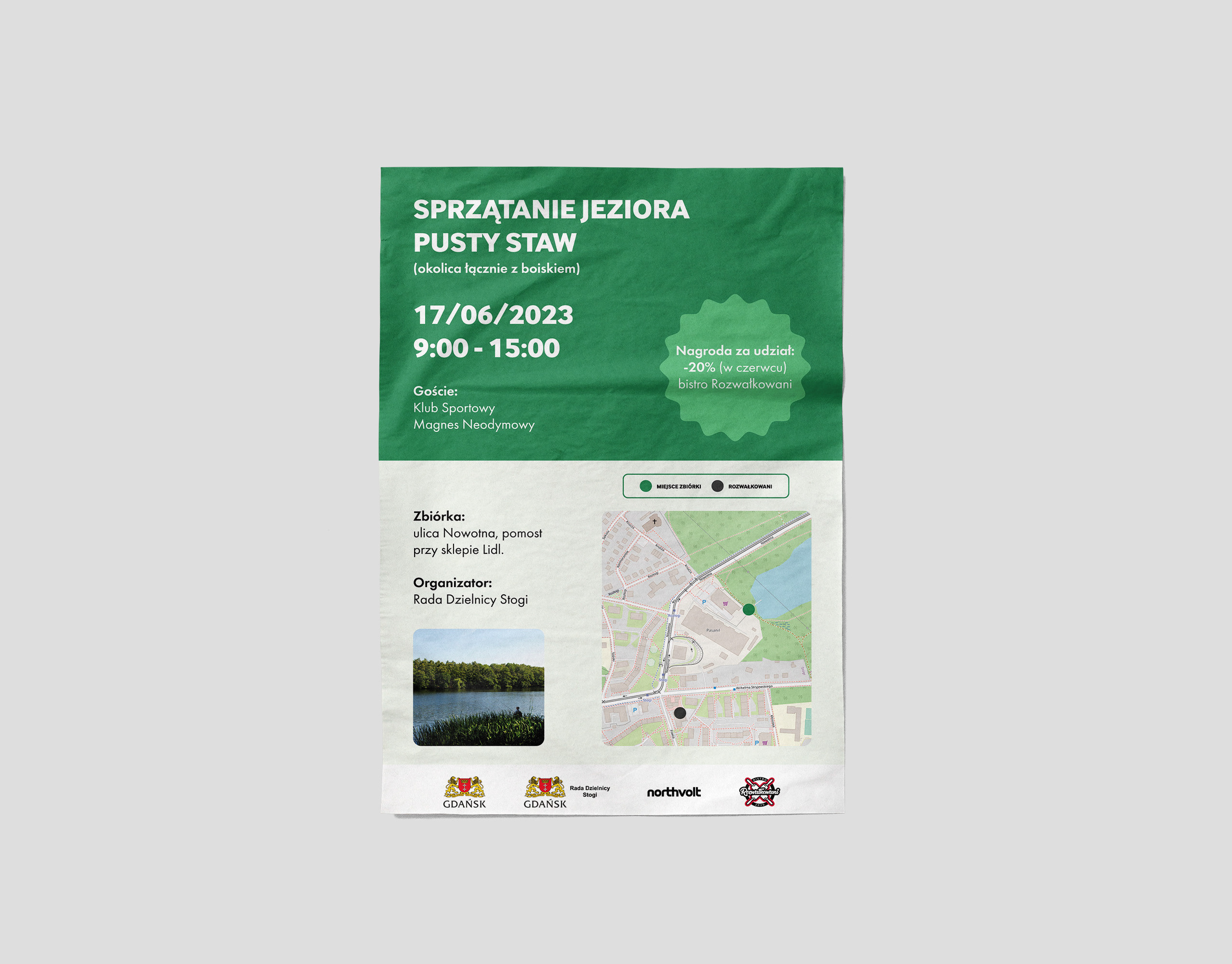
Task: Click the black Rozwałkowani marker on map
Action: click(x=680, y=713)
